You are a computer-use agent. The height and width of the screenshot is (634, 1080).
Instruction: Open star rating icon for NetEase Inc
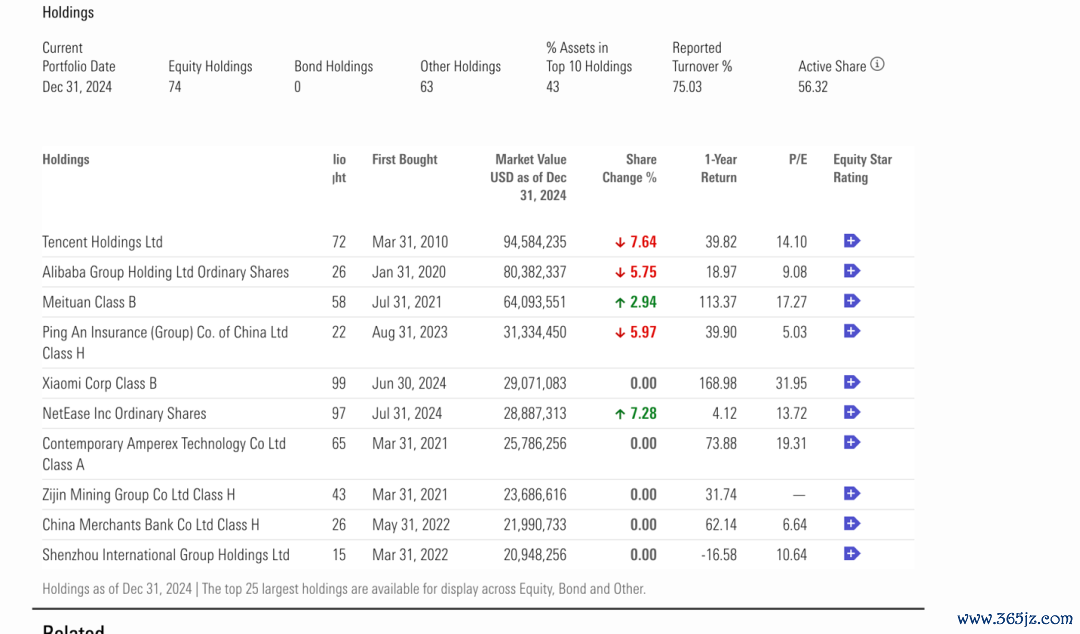pyautogui.click(x=851, y=413)
